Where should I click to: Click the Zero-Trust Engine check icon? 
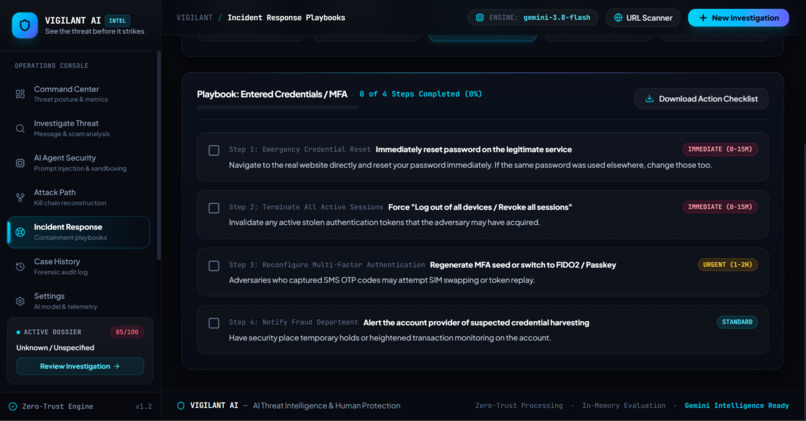pyautogui.click(x=13, y=406)
